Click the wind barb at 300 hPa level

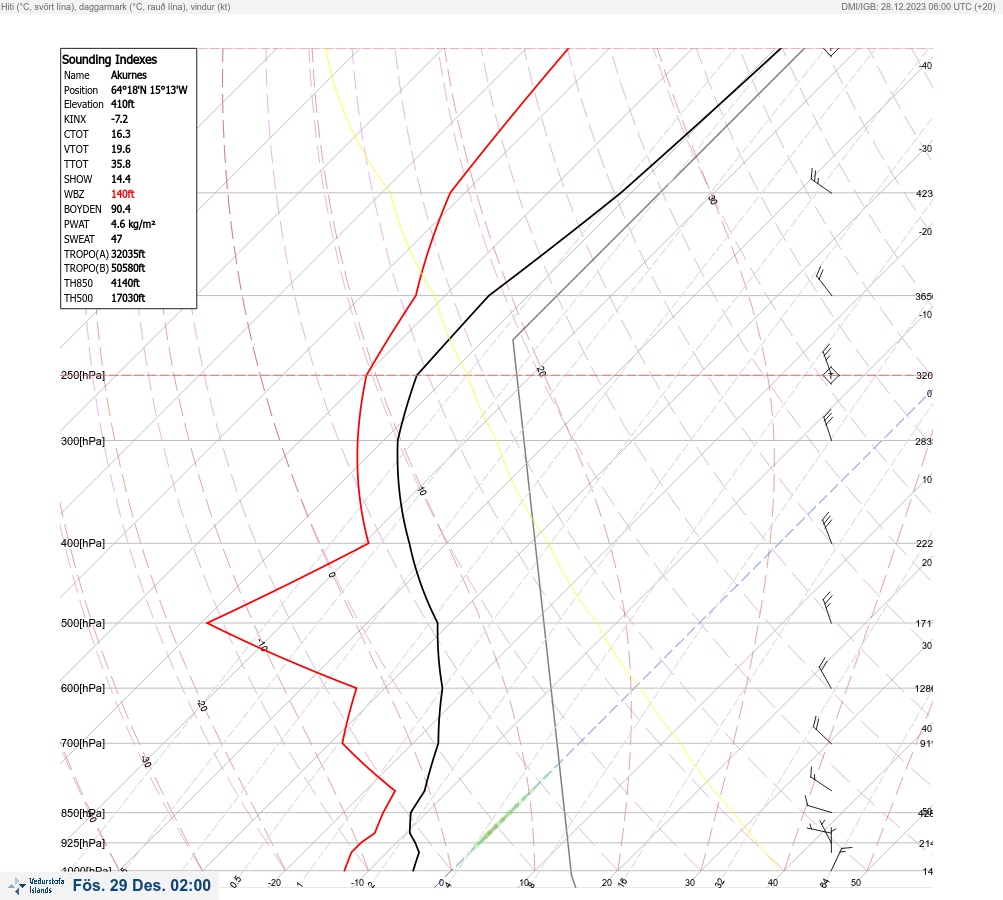[x=827, y=425]
